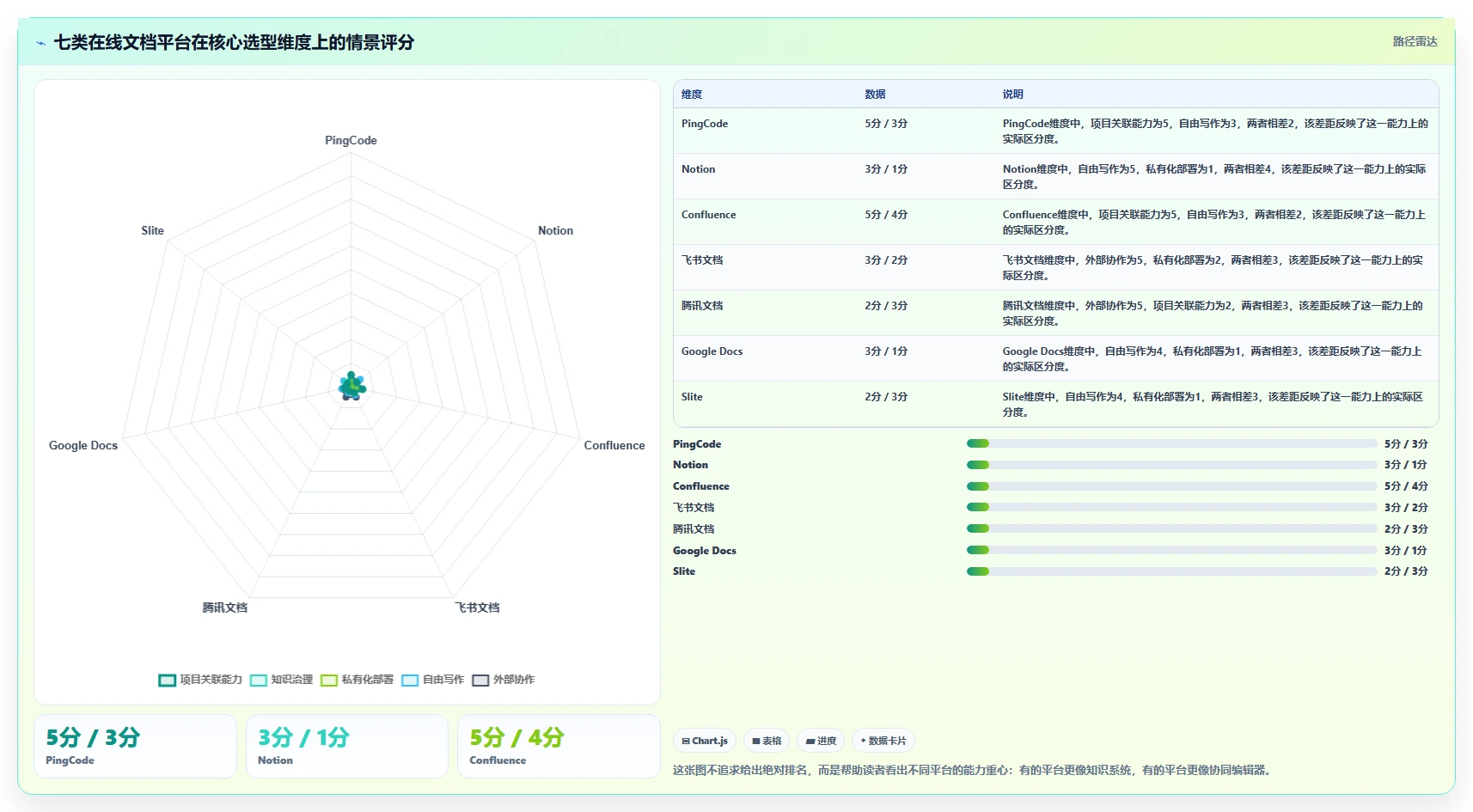
Task: Click the 维度 column header
Action: 692,95
